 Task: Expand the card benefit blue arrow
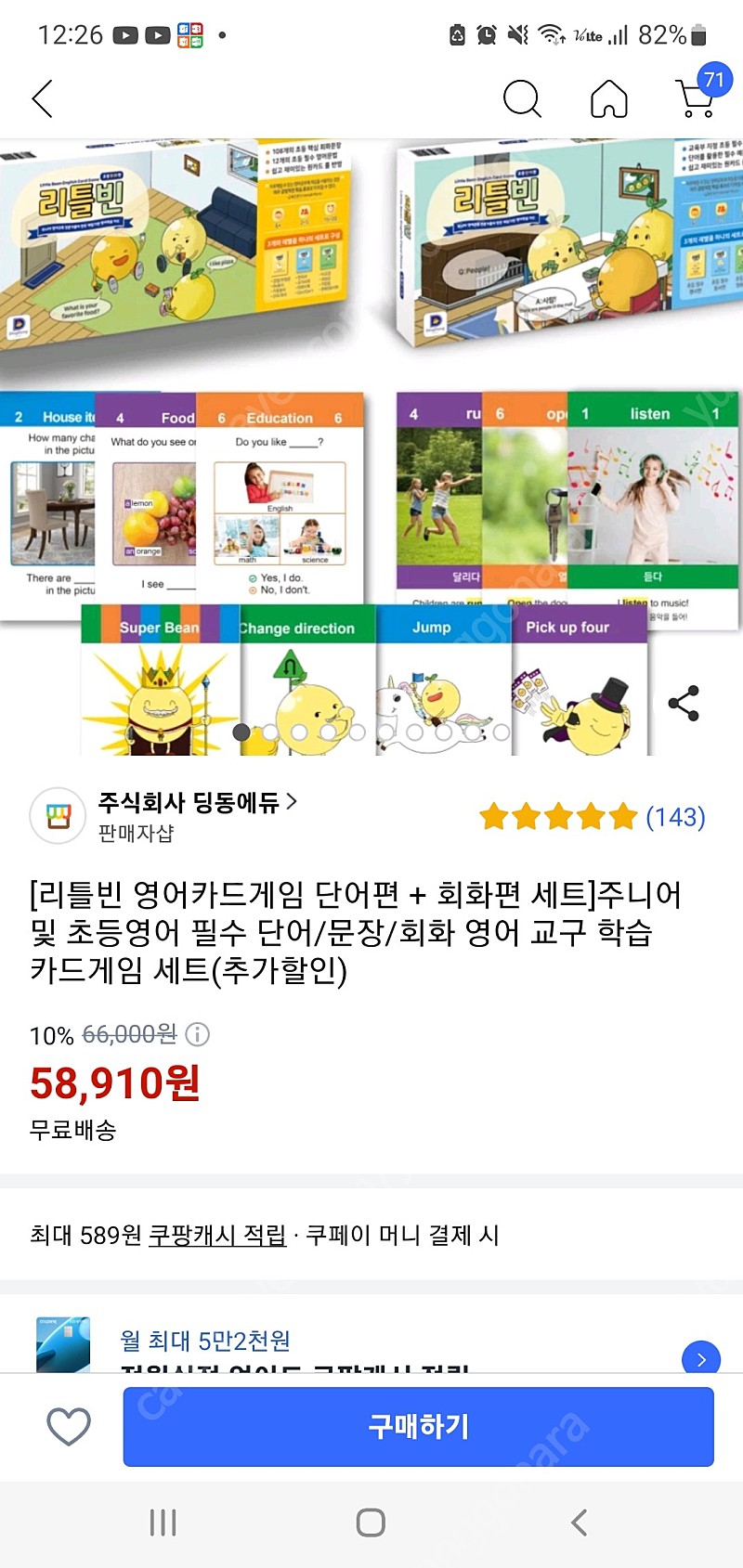point(701,1358)
